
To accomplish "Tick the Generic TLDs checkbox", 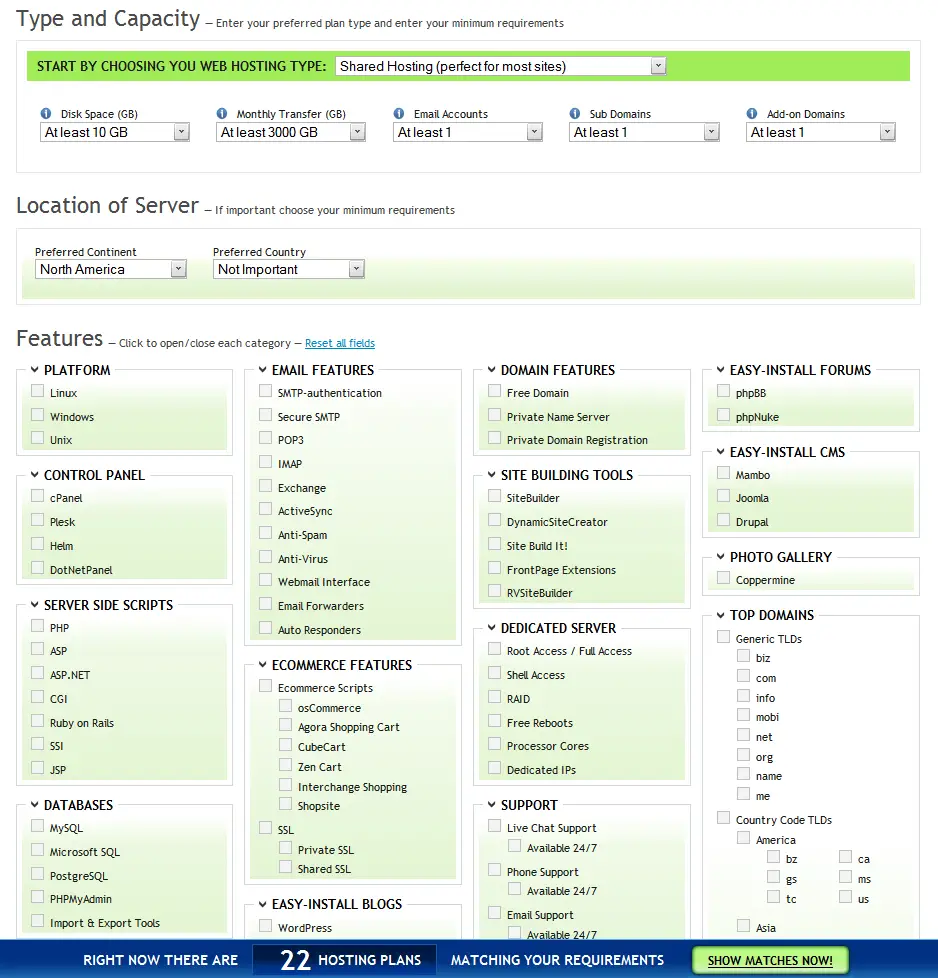I will [723, 637].
